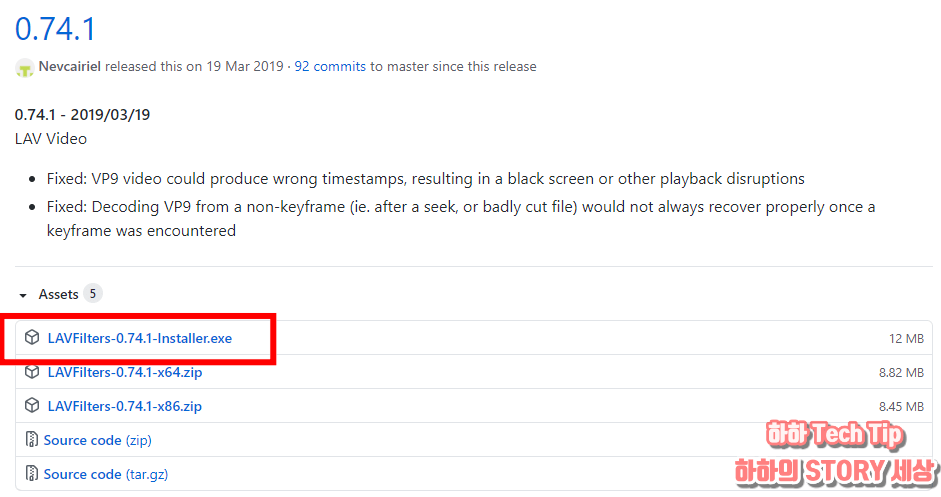Open the 0.74.1 release title link

click(x=55, y=29)
